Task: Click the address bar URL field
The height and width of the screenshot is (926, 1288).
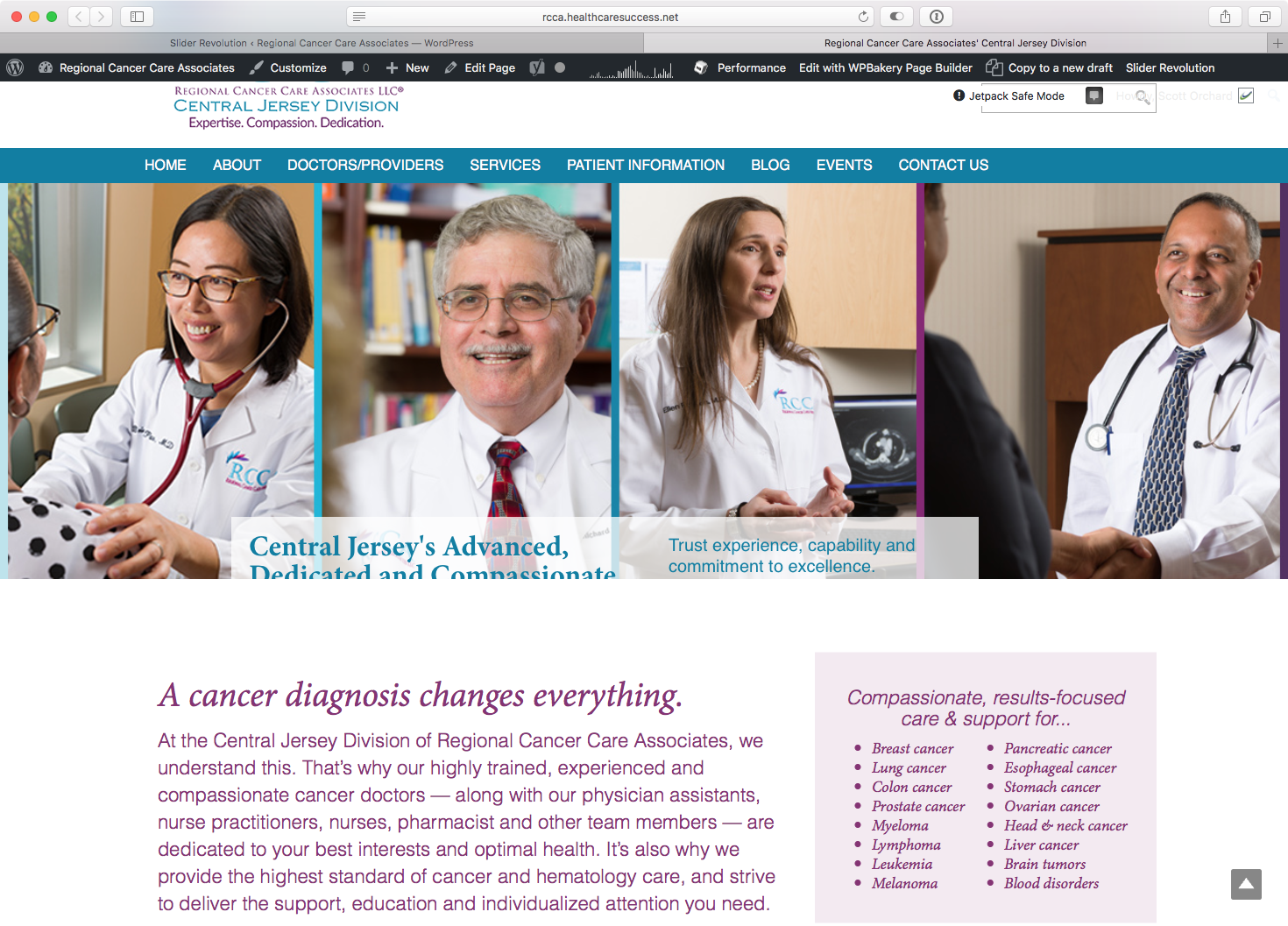Action: [611, 17]
